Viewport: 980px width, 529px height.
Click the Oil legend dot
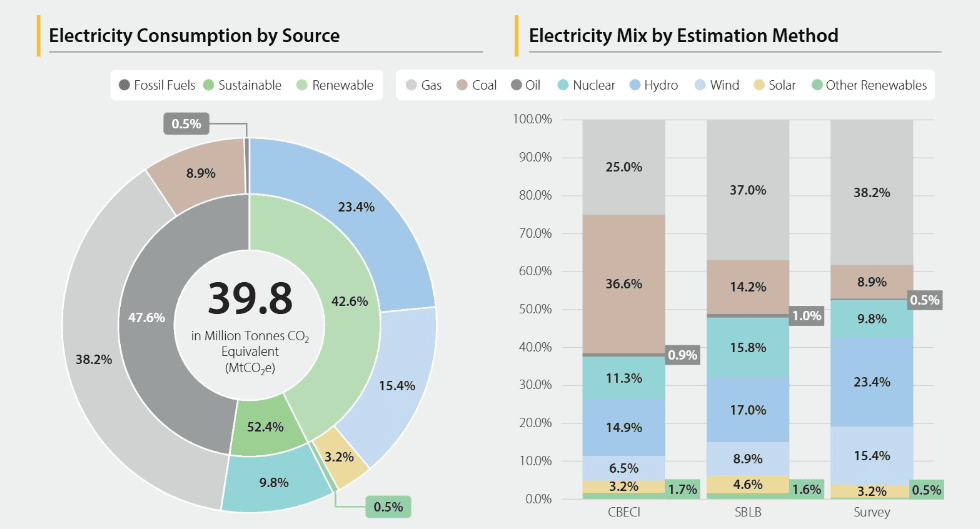(516, 85)
